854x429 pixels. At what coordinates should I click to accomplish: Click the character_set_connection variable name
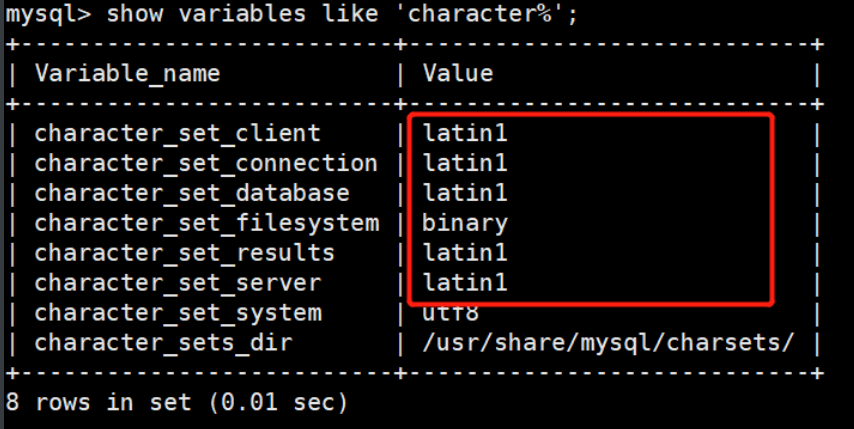[206, 163]
